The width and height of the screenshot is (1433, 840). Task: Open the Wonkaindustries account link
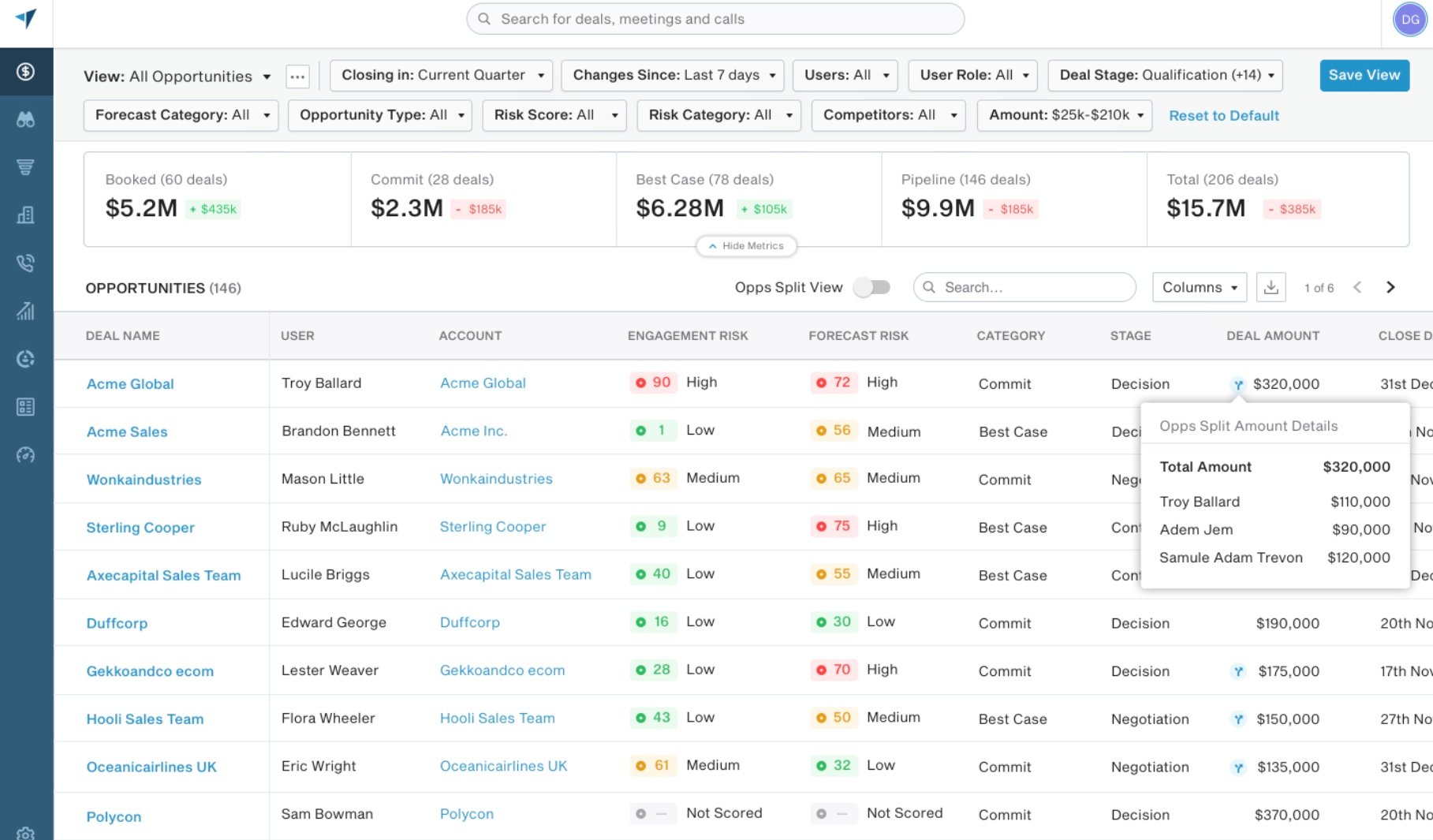pos(496,479)
